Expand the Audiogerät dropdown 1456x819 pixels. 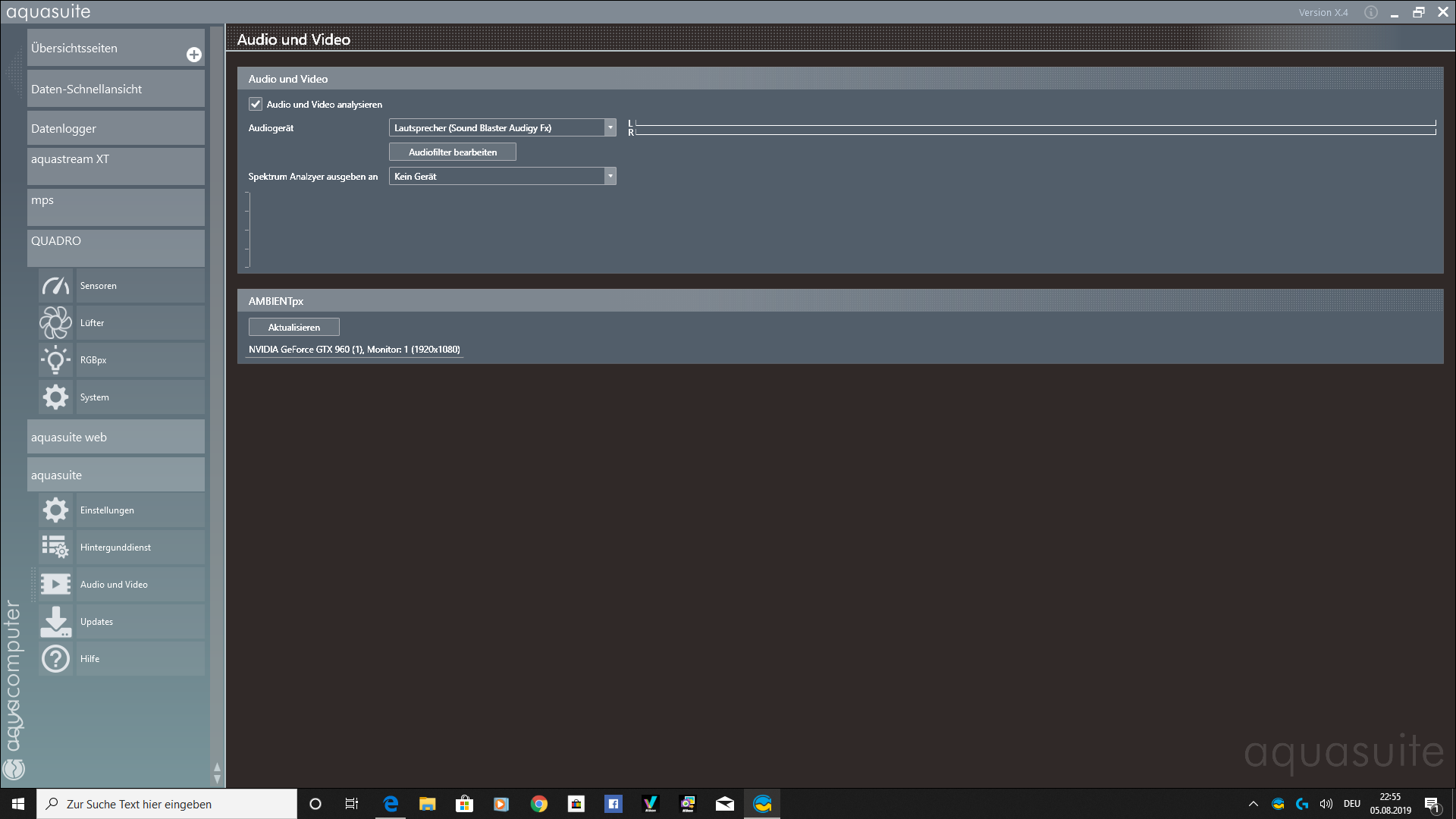[x=610, y=128]
